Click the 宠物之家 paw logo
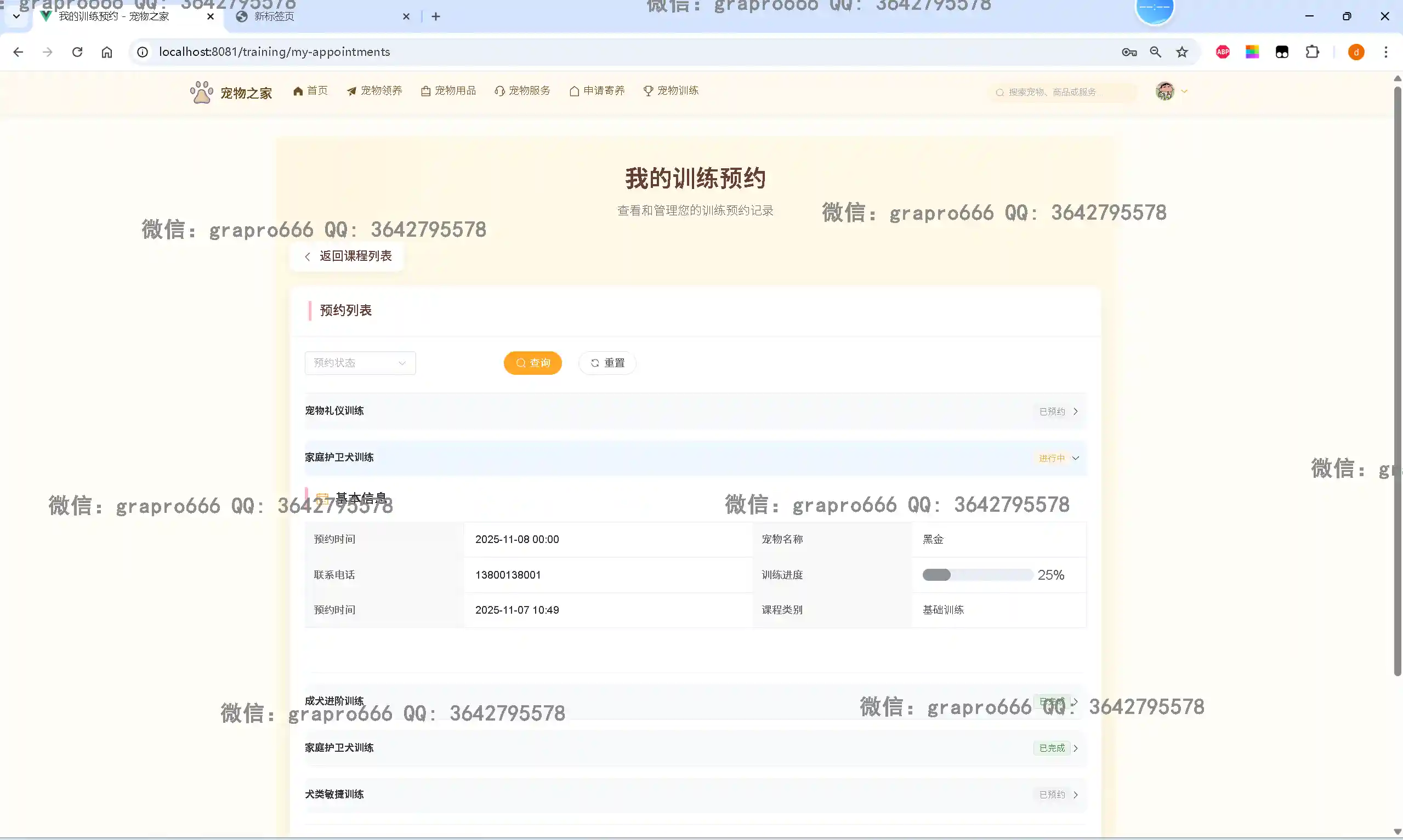 (202, 92)
